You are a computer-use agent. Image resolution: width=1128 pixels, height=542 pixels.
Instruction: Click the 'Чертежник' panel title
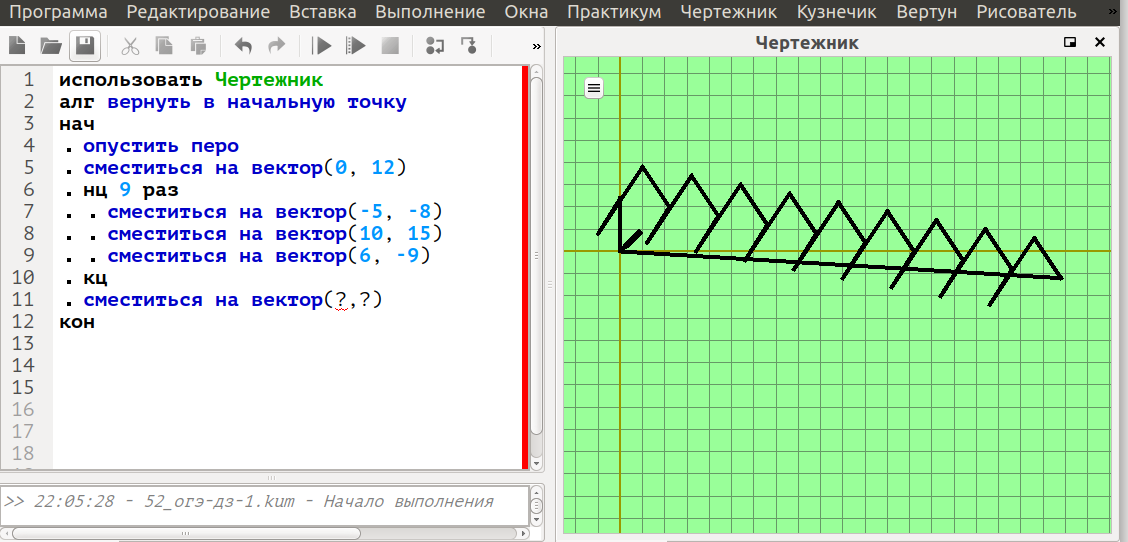[807, 43]
